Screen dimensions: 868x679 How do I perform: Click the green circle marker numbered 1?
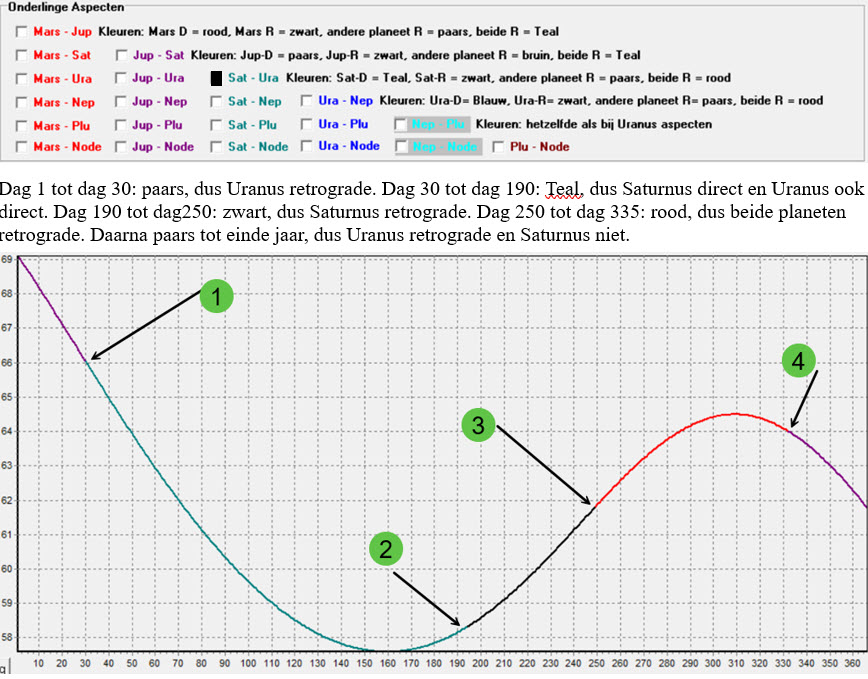pos(217,296)
